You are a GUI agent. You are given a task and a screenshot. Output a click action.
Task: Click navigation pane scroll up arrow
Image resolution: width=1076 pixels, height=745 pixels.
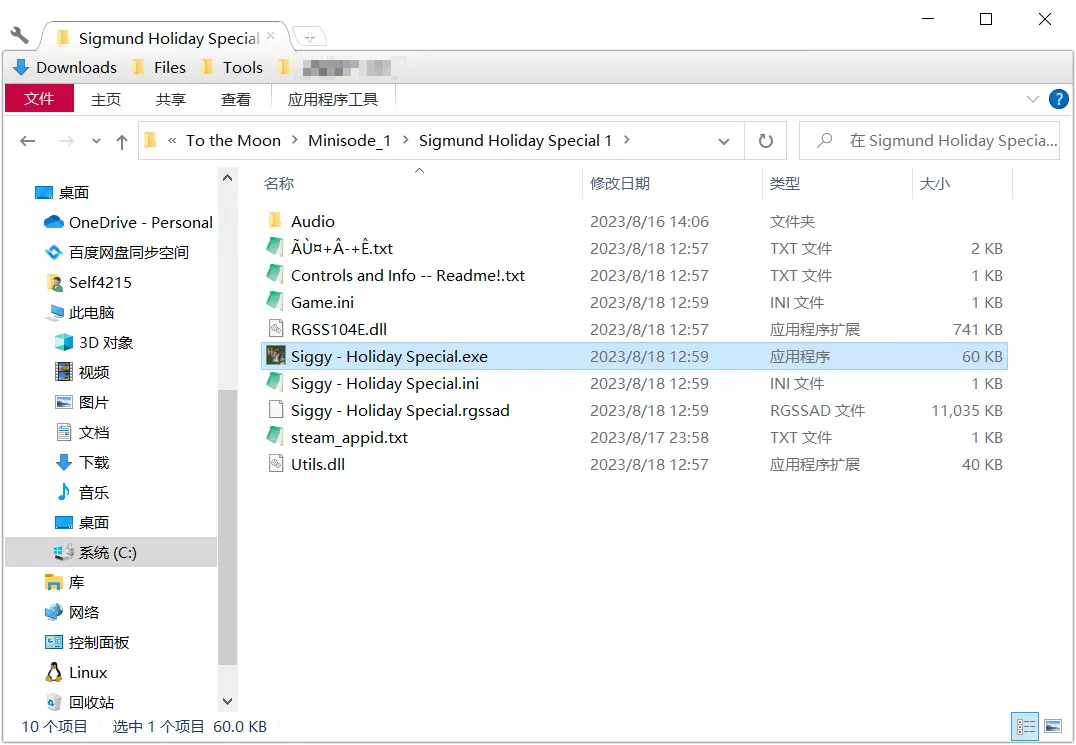pos(227,178)
